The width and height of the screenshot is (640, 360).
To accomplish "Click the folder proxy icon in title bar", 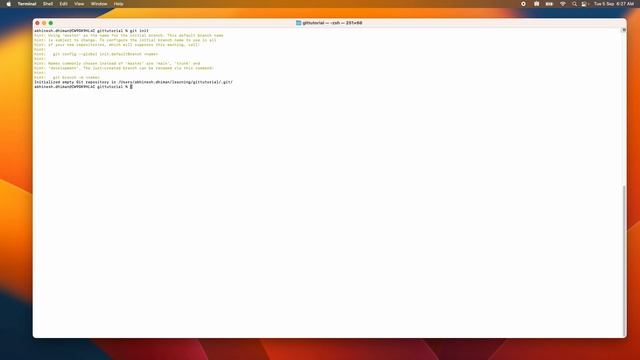I will coord(298,23).
